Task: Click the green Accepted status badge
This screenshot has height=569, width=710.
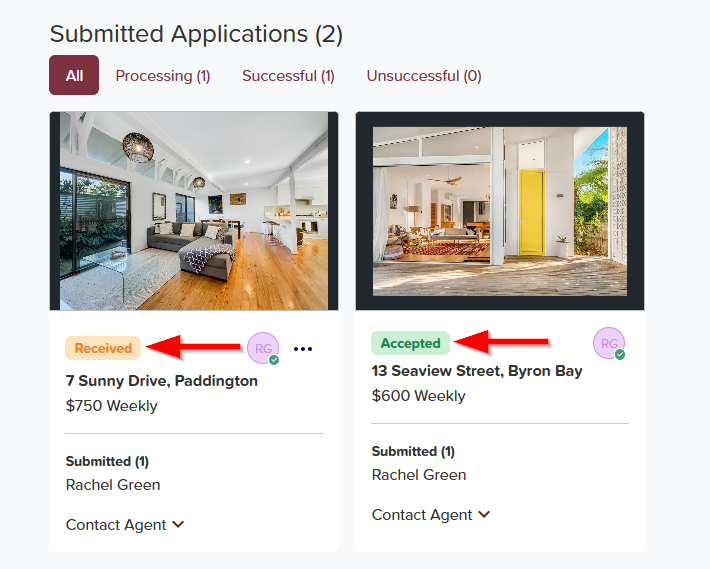Action: click(x=410, y=343)
